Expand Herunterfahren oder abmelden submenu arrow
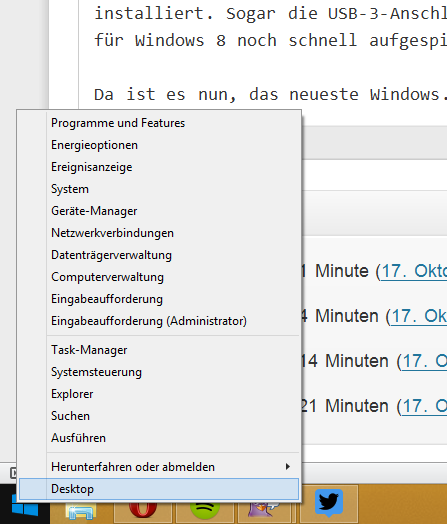 288,467
